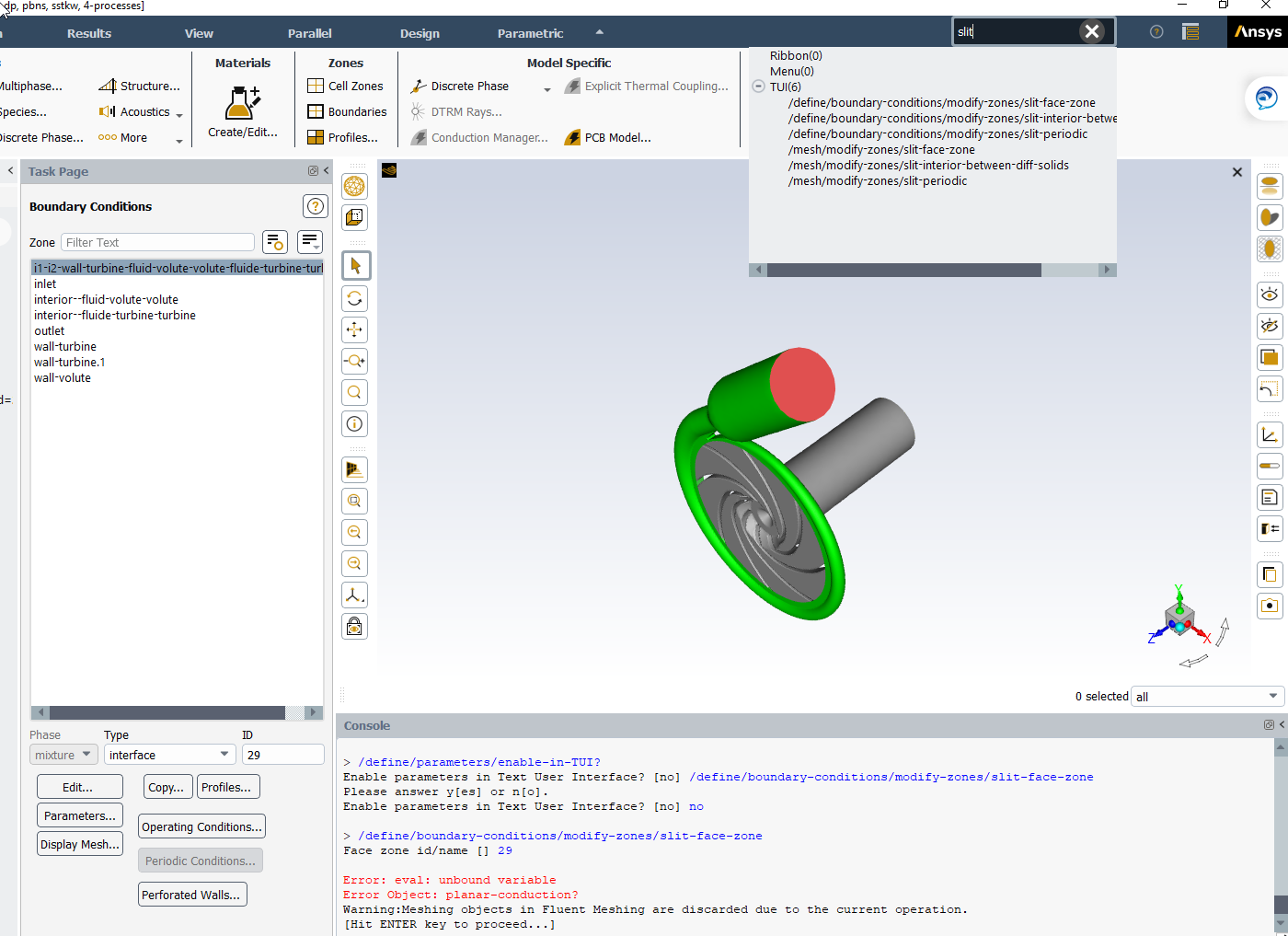This screenshot has height=936, width=1288.
Task: Select the rotate view tool
Action: tap(354, 298)
